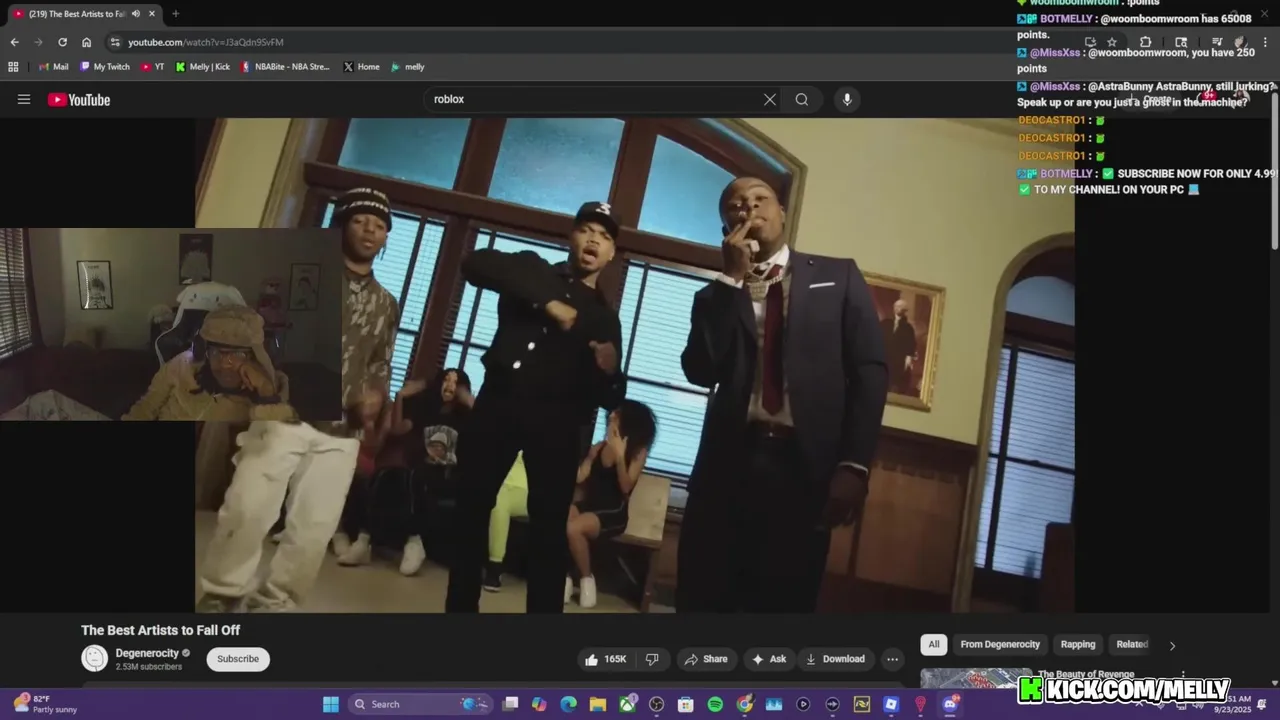1280x720 pixels.
Task: Like the video with 165K likes
Action: pos(606,659)
